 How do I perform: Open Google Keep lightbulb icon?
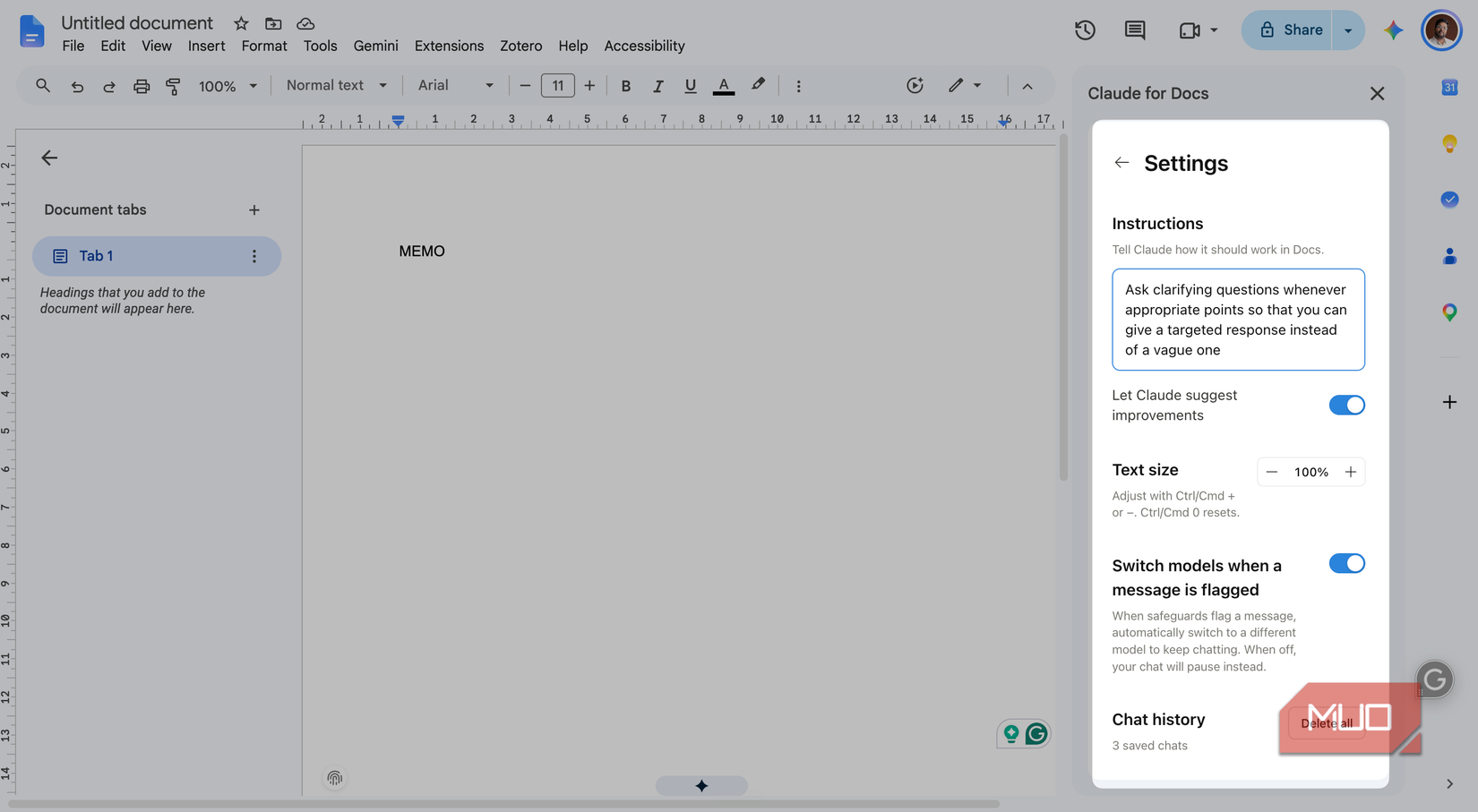1449,143
